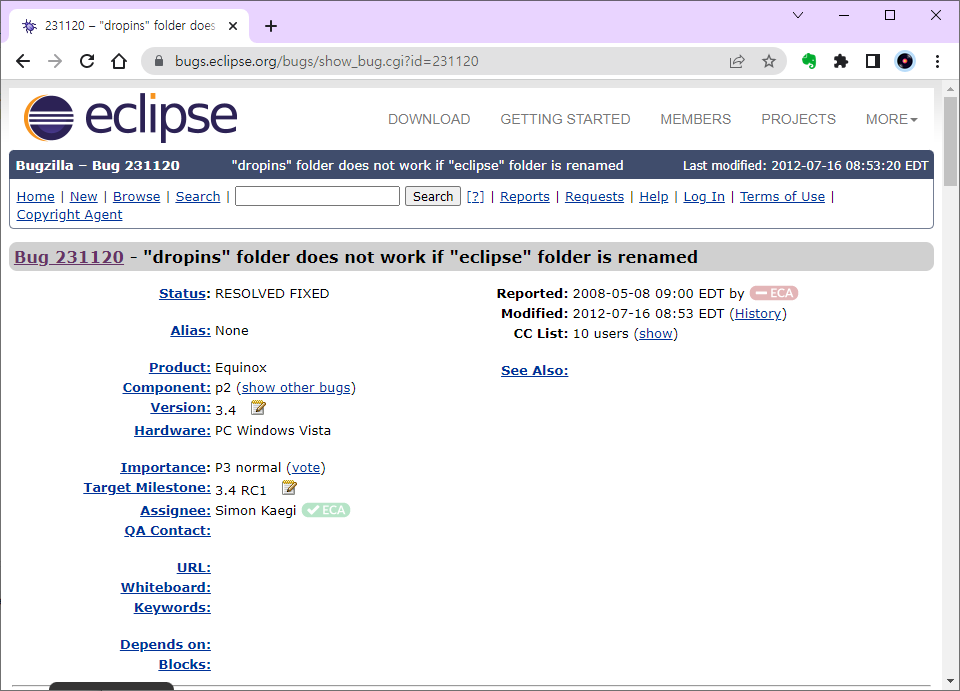
Task: Click the See Also label link
Action: 534,370
